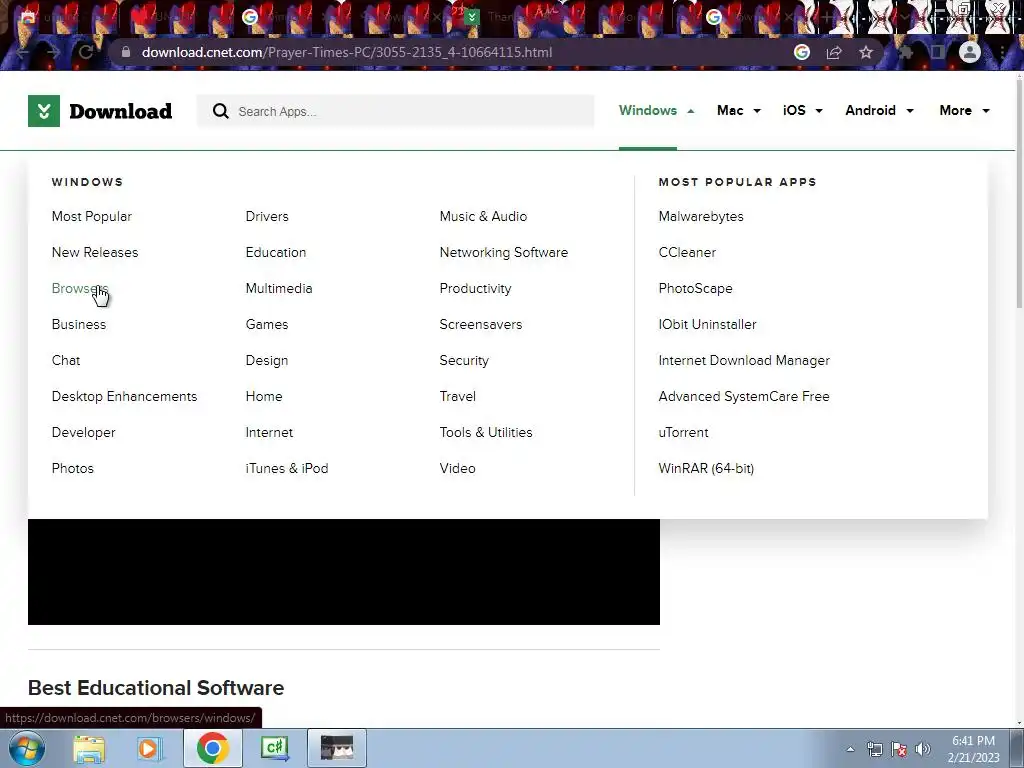This screenshot has width=1024, height=768.
Task: Open the Productivity category
Action: click(475, 288)
